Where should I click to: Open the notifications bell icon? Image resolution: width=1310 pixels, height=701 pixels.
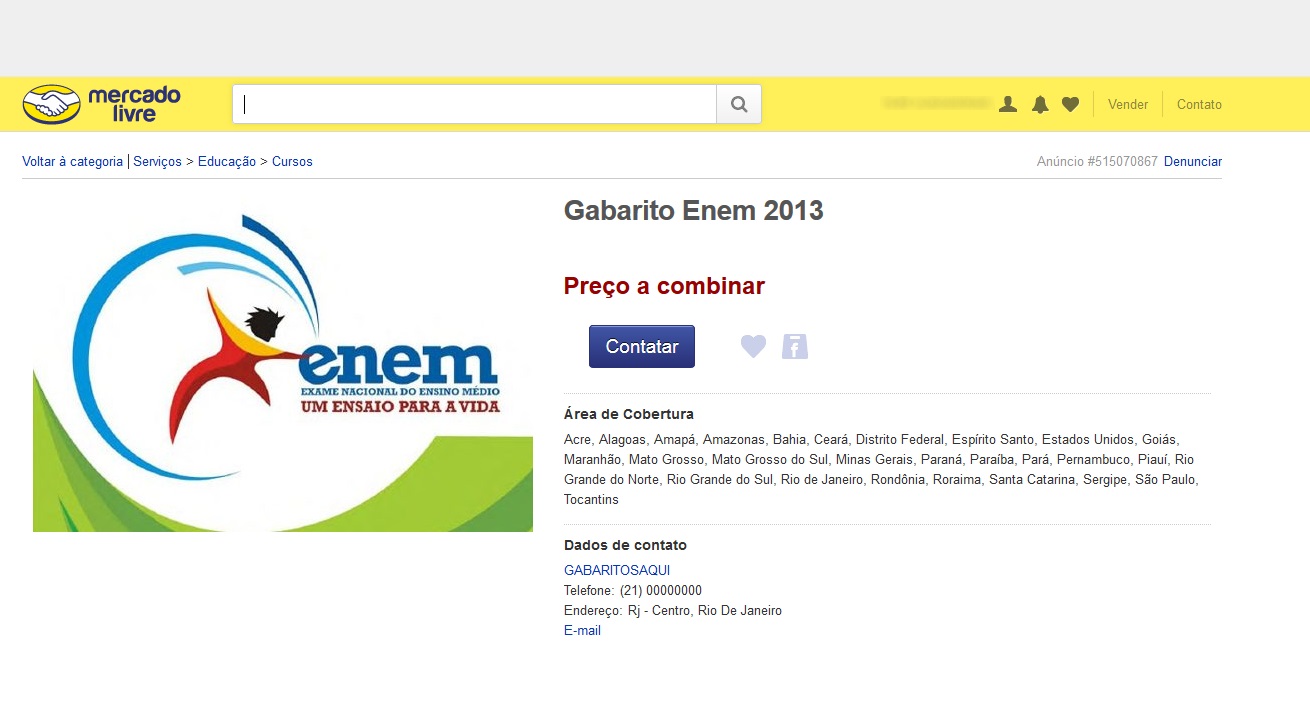1040,104
